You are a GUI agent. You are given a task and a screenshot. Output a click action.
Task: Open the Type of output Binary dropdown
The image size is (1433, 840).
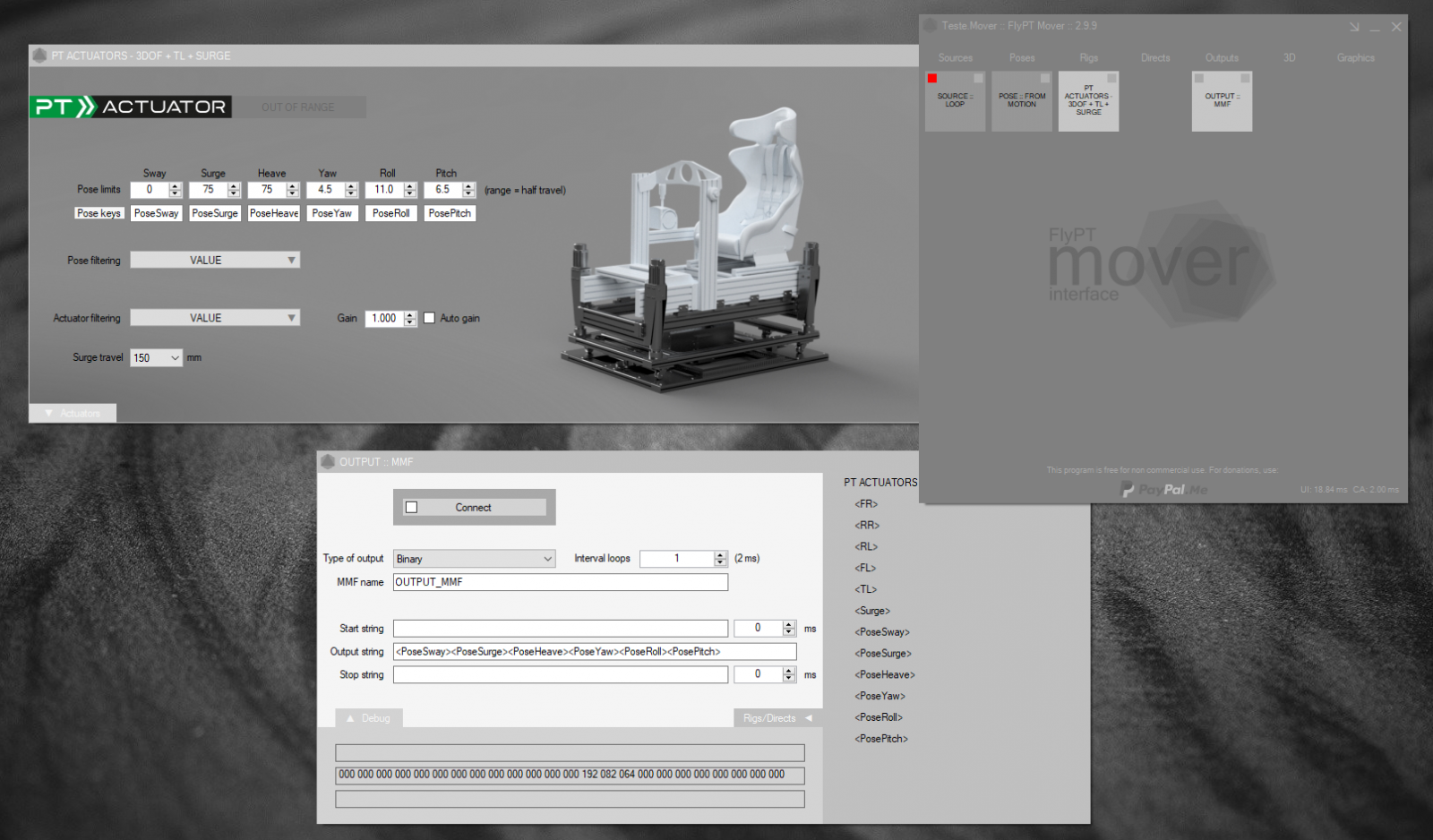pyautogui.click(x=474, y=558)
